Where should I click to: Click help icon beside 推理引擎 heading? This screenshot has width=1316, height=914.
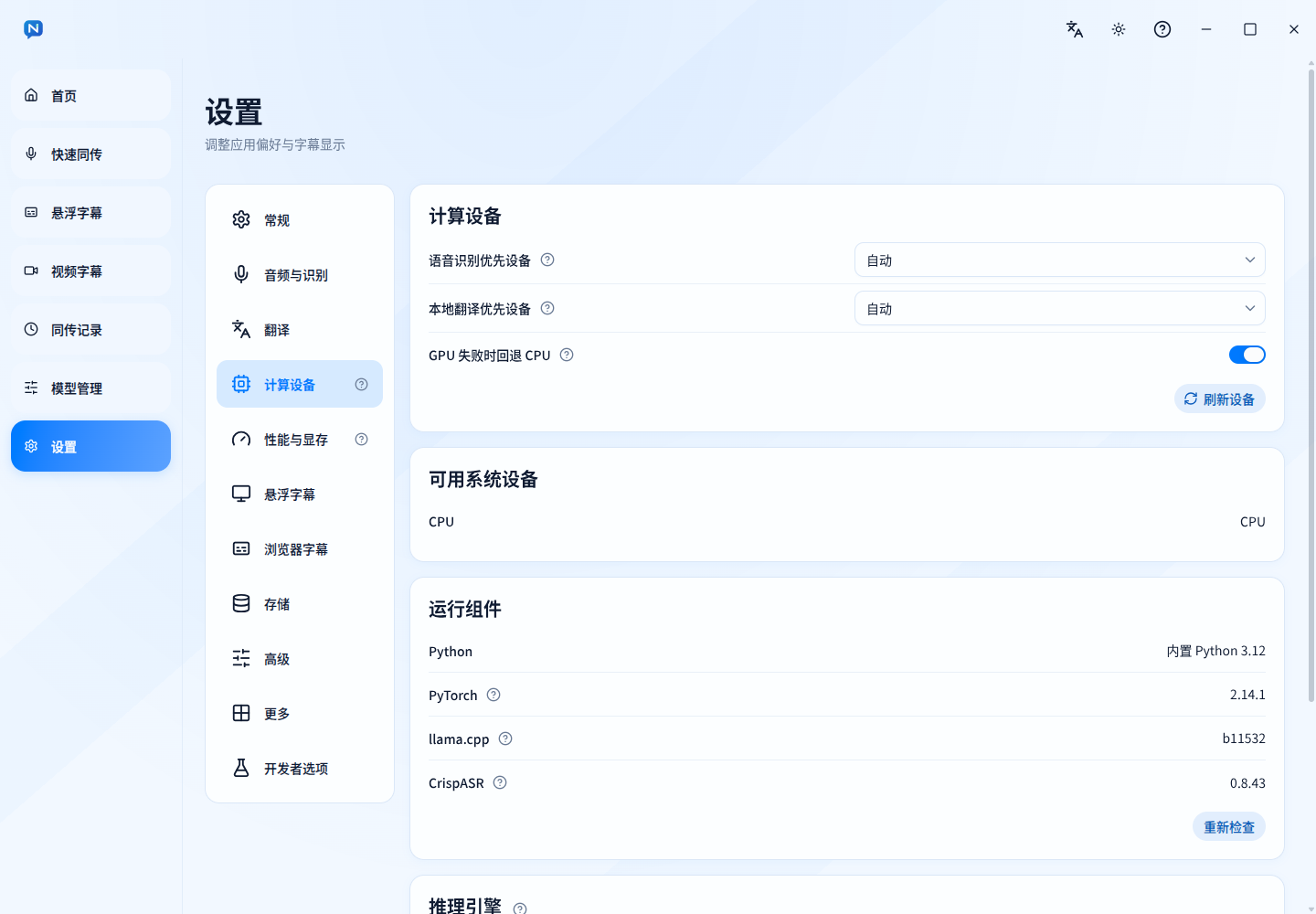[520, 908]
